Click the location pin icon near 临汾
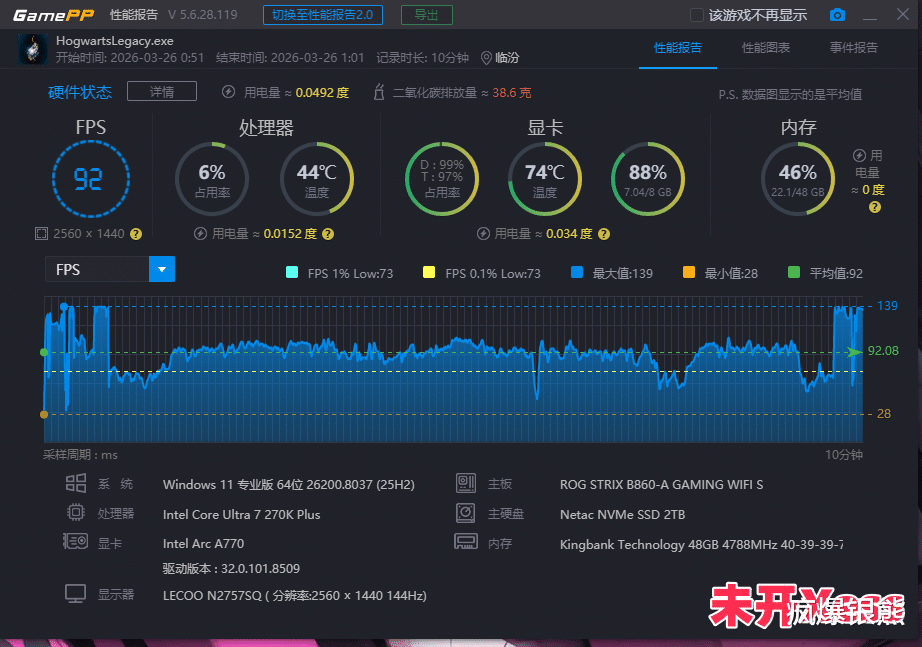 point(486,58)
